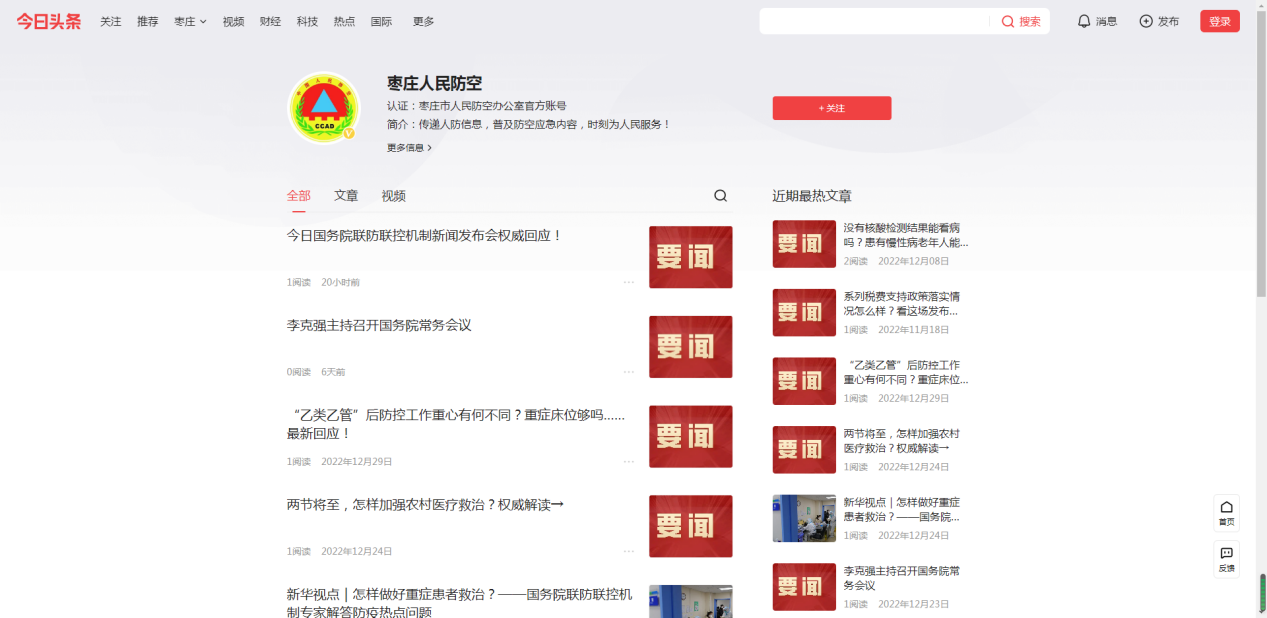1267x618 pixels.
Task: Click hot-list thumbnail for 没有核酸检测结果
Action: tap(804, 244)
